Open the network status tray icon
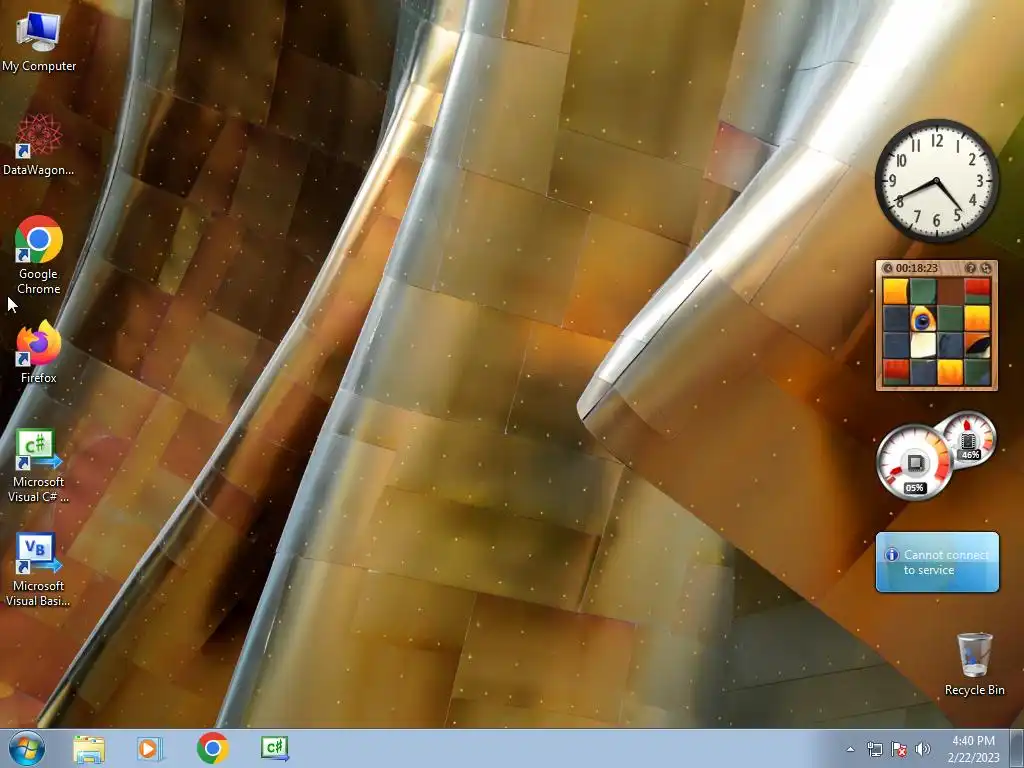This screenshot has width=1024, height=768. (874, 749)
